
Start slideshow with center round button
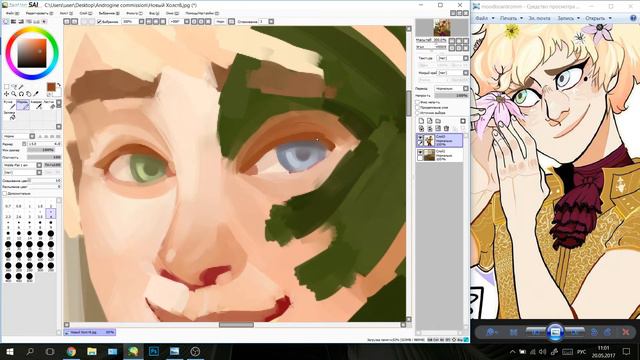coord(555,333)
